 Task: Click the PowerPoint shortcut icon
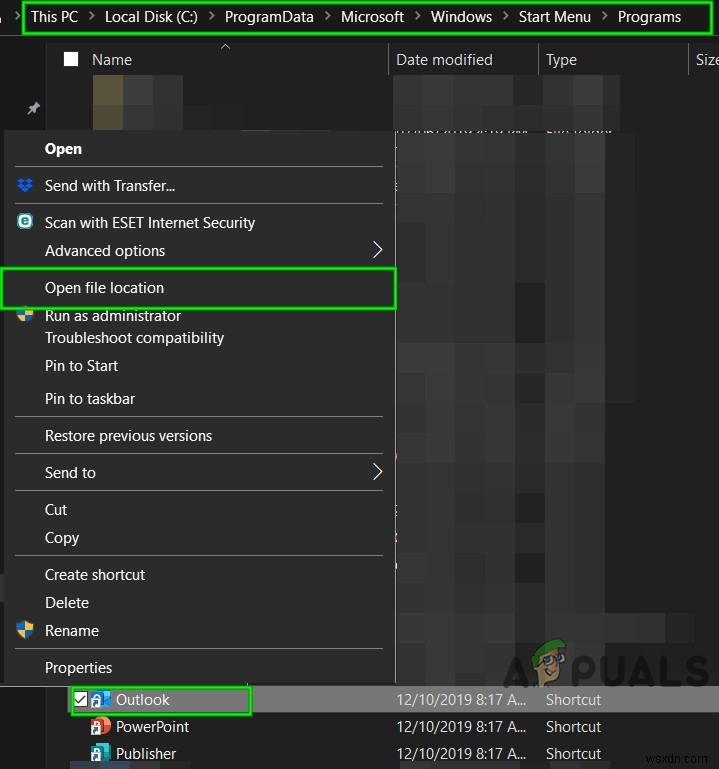pos(101,726)
